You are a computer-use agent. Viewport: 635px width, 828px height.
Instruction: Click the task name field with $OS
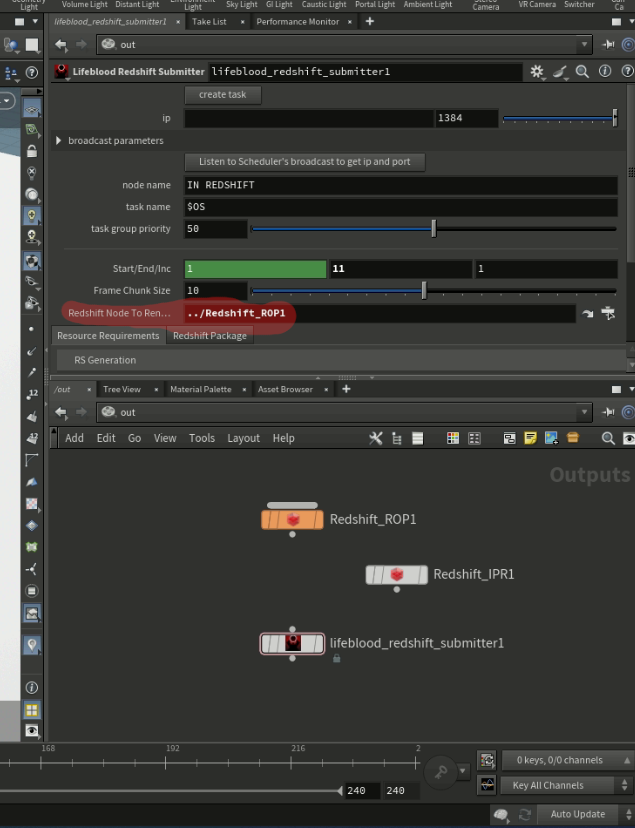coord(401,207)
